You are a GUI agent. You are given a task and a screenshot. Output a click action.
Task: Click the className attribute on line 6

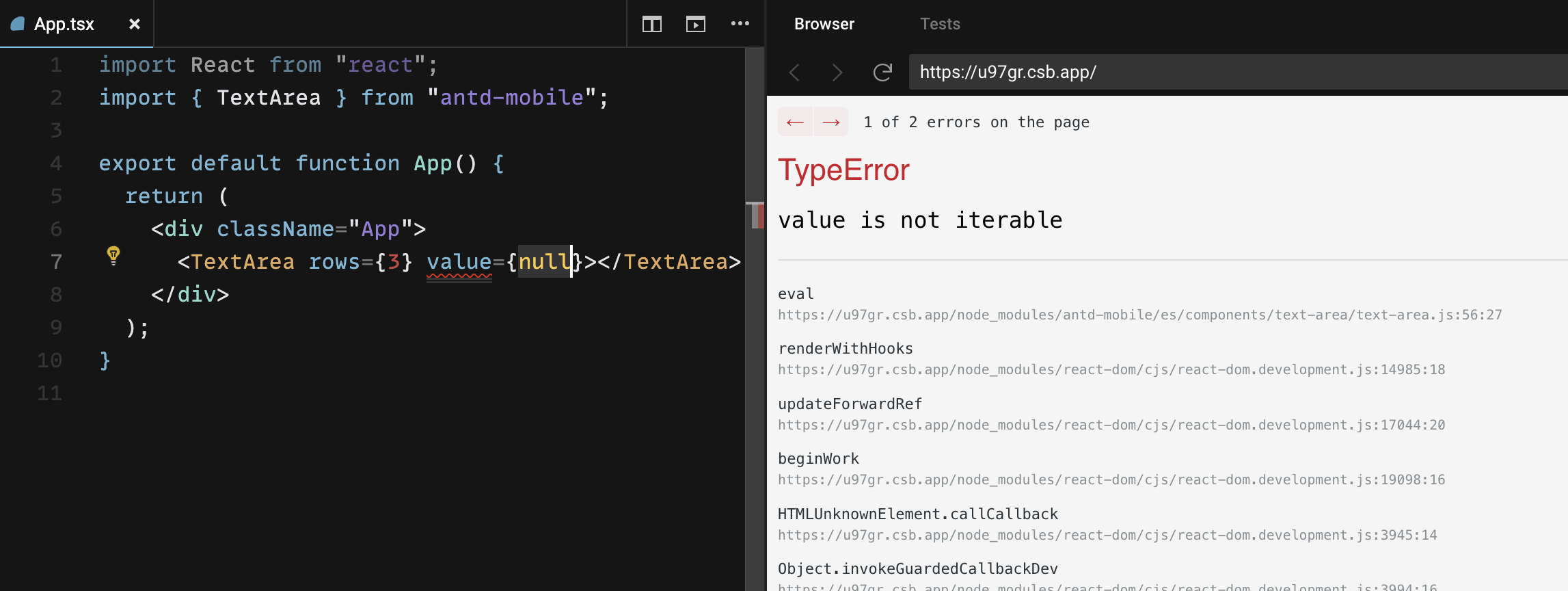coord(275,228)
